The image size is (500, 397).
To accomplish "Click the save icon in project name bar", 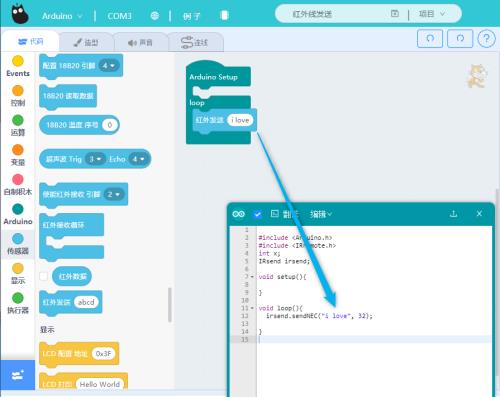I will tap(395, 14).
